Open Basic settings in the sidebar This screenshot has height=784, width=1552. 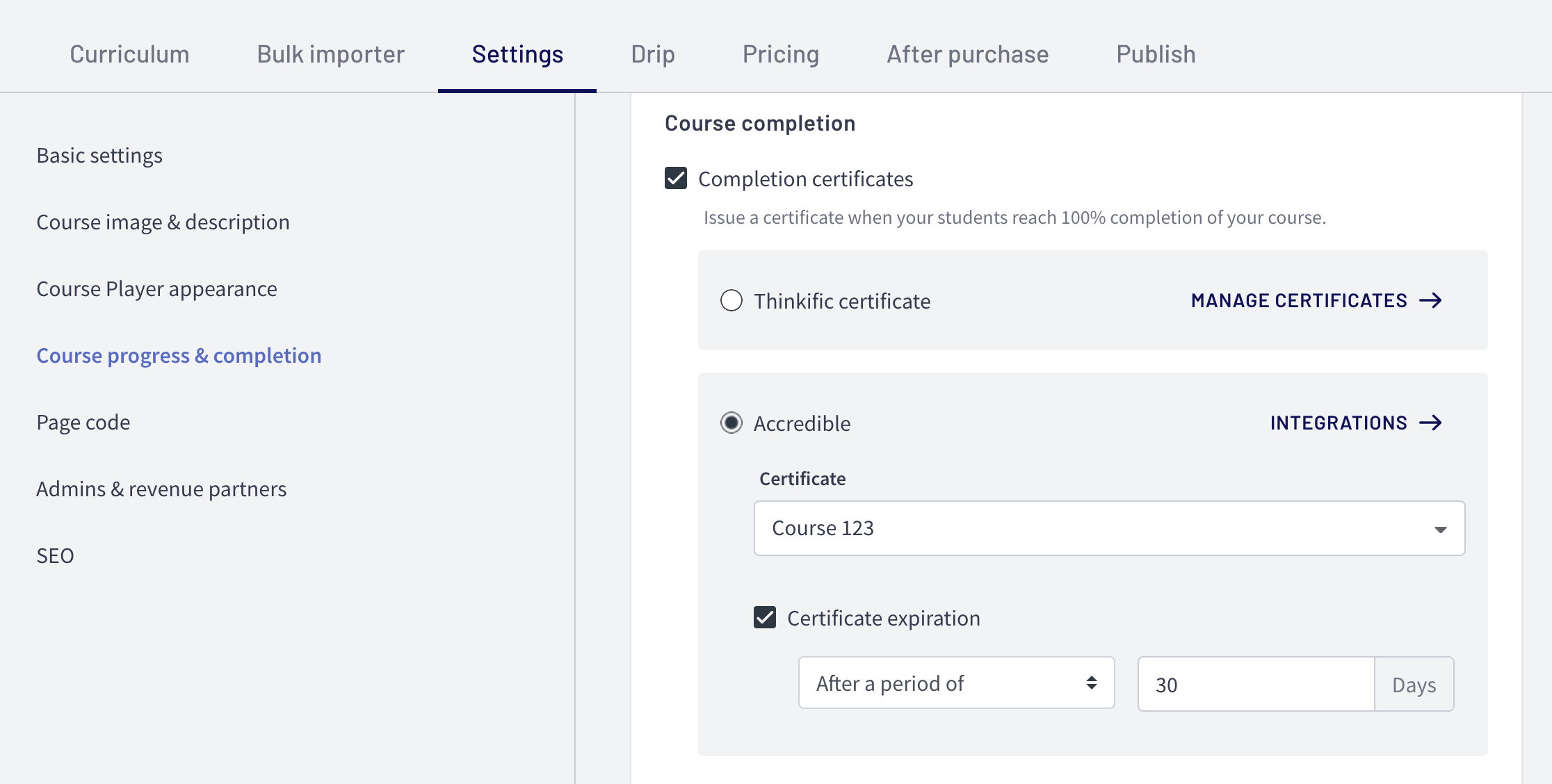tap(99, 155)
